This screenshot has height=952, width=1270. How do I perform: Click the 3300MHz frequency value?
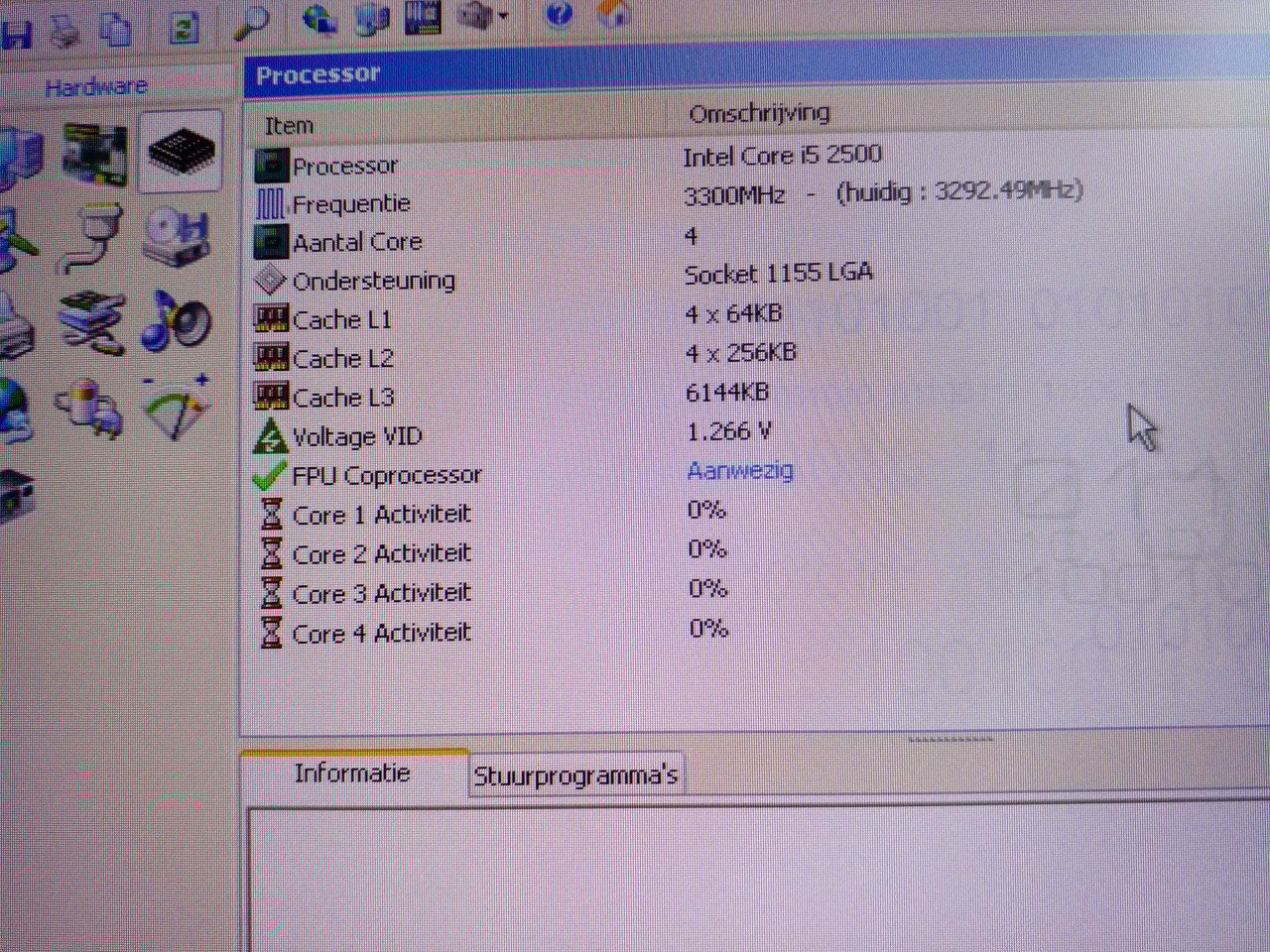click(x=734, y=195)
